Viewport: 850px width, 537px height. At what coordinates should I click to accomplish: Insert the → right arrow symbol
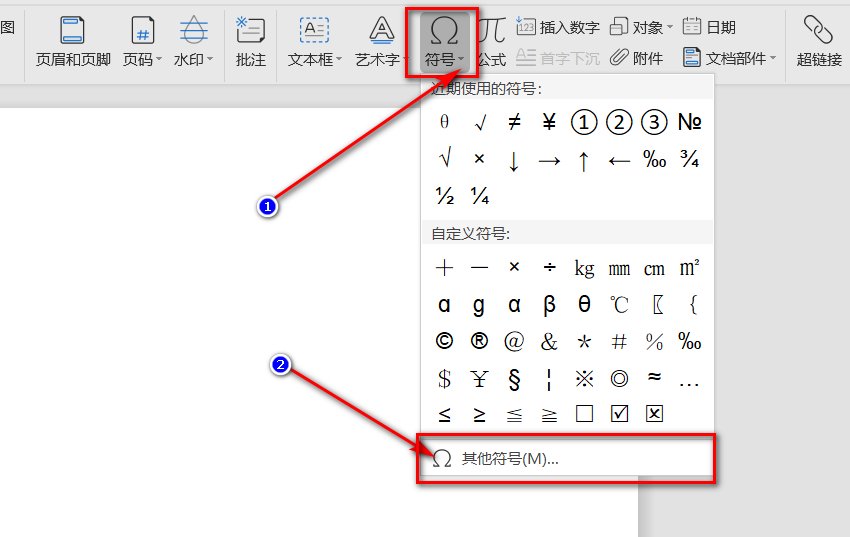pos(549,161)
